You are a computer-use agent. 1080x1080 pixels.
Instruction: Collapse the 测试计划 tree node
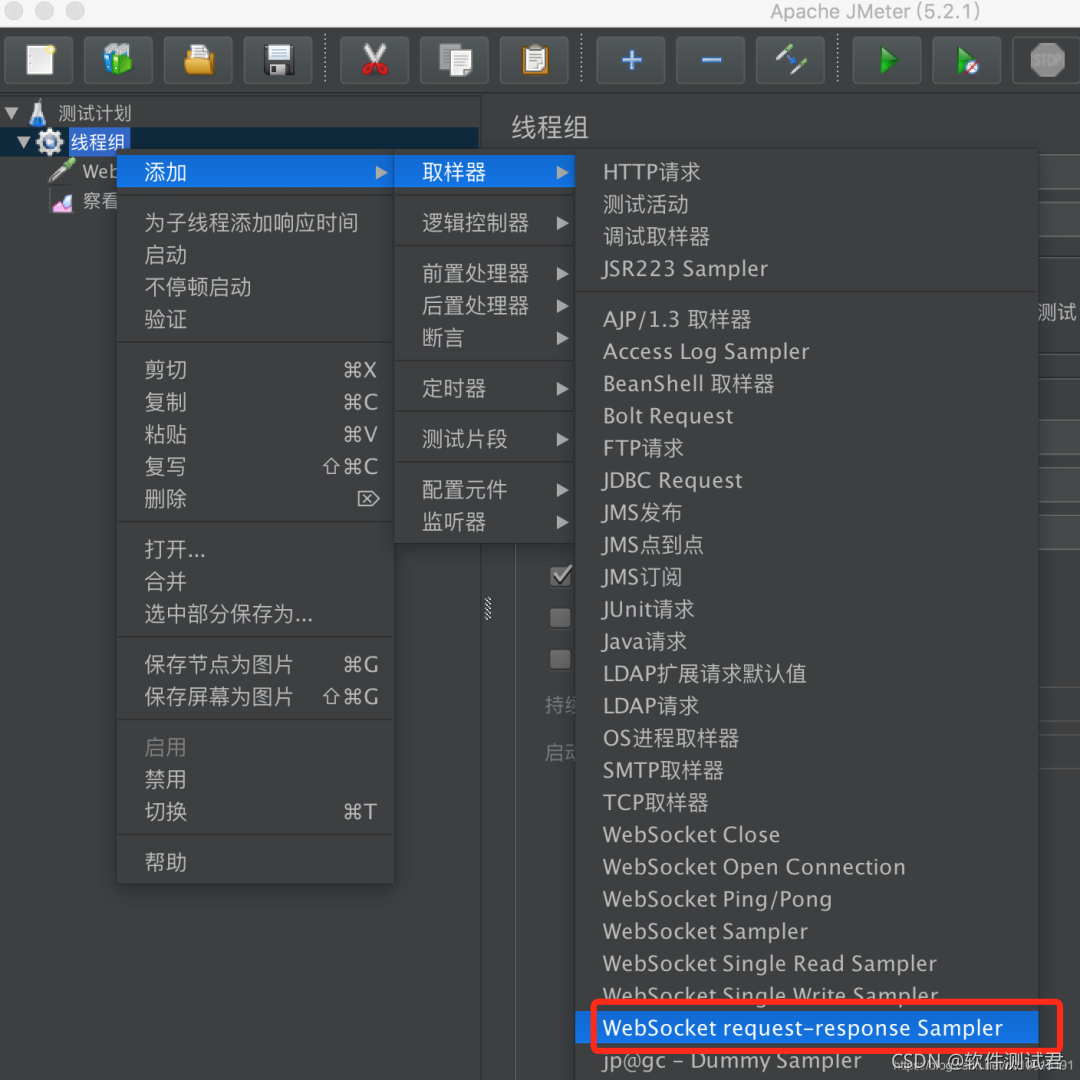pos(12,112)
